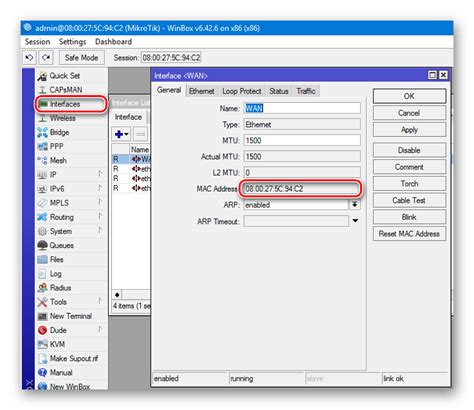Open the Session menu
The width and height of the screenshot is (474, 410).
pos(37,42)
